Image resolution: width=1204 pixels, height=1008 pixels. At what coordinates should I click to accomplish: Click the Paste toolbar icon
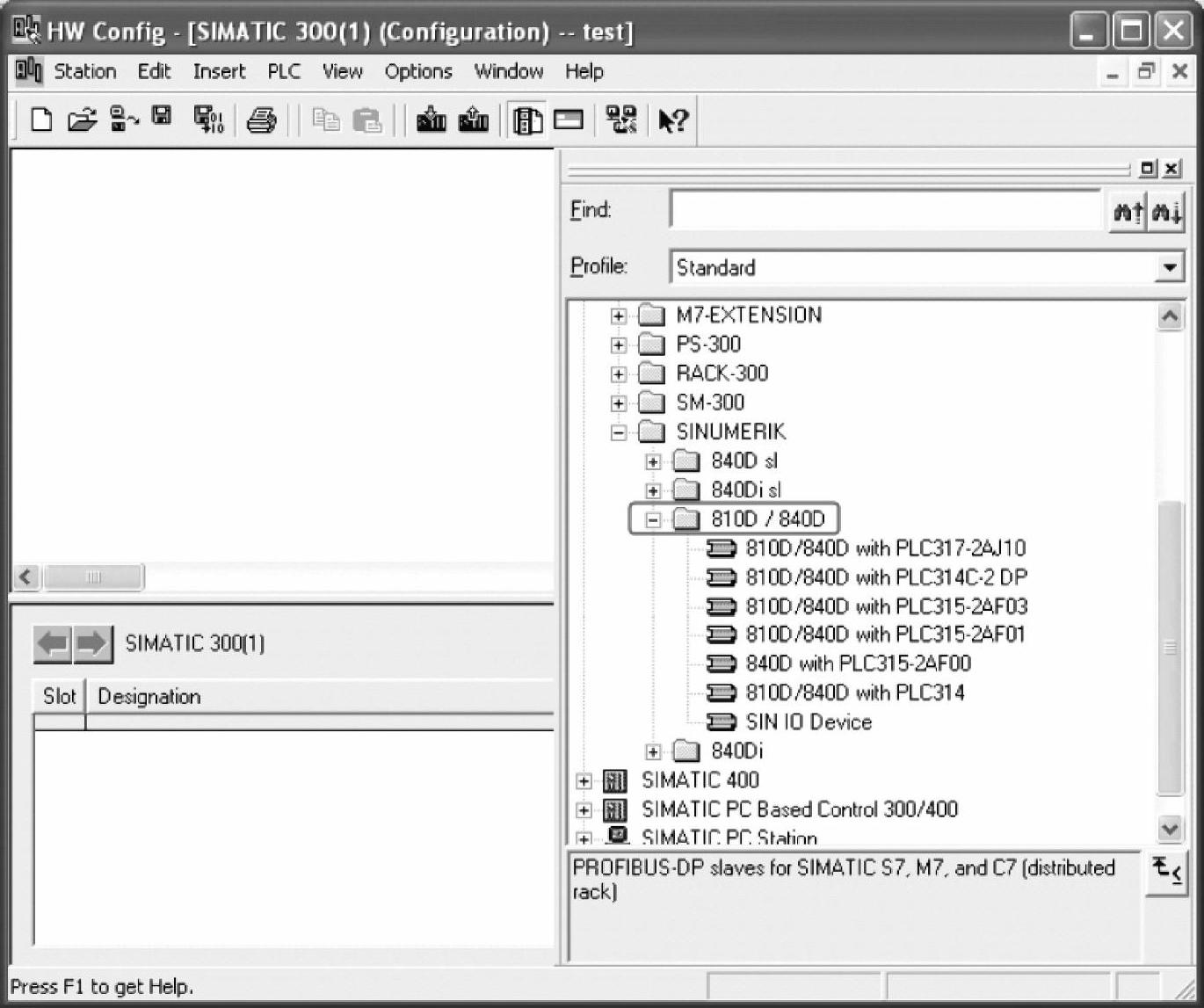point(367,120)
